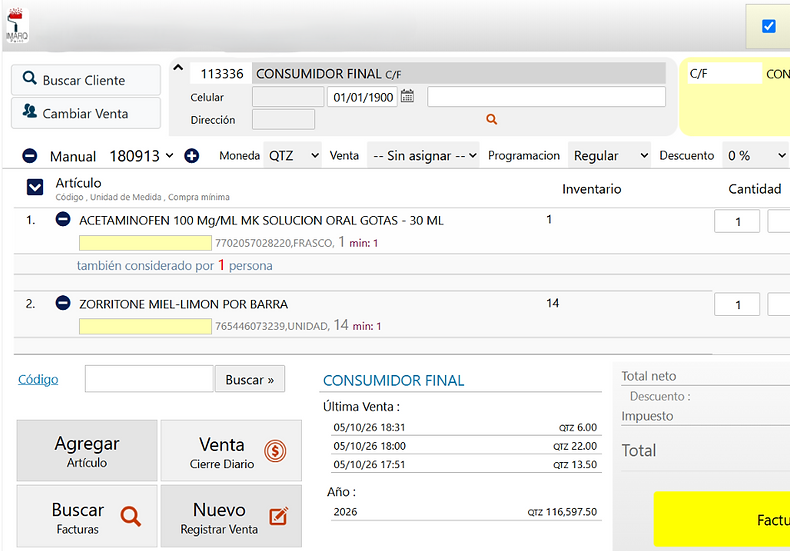Click Cambiar Venta button

[86, 113]
